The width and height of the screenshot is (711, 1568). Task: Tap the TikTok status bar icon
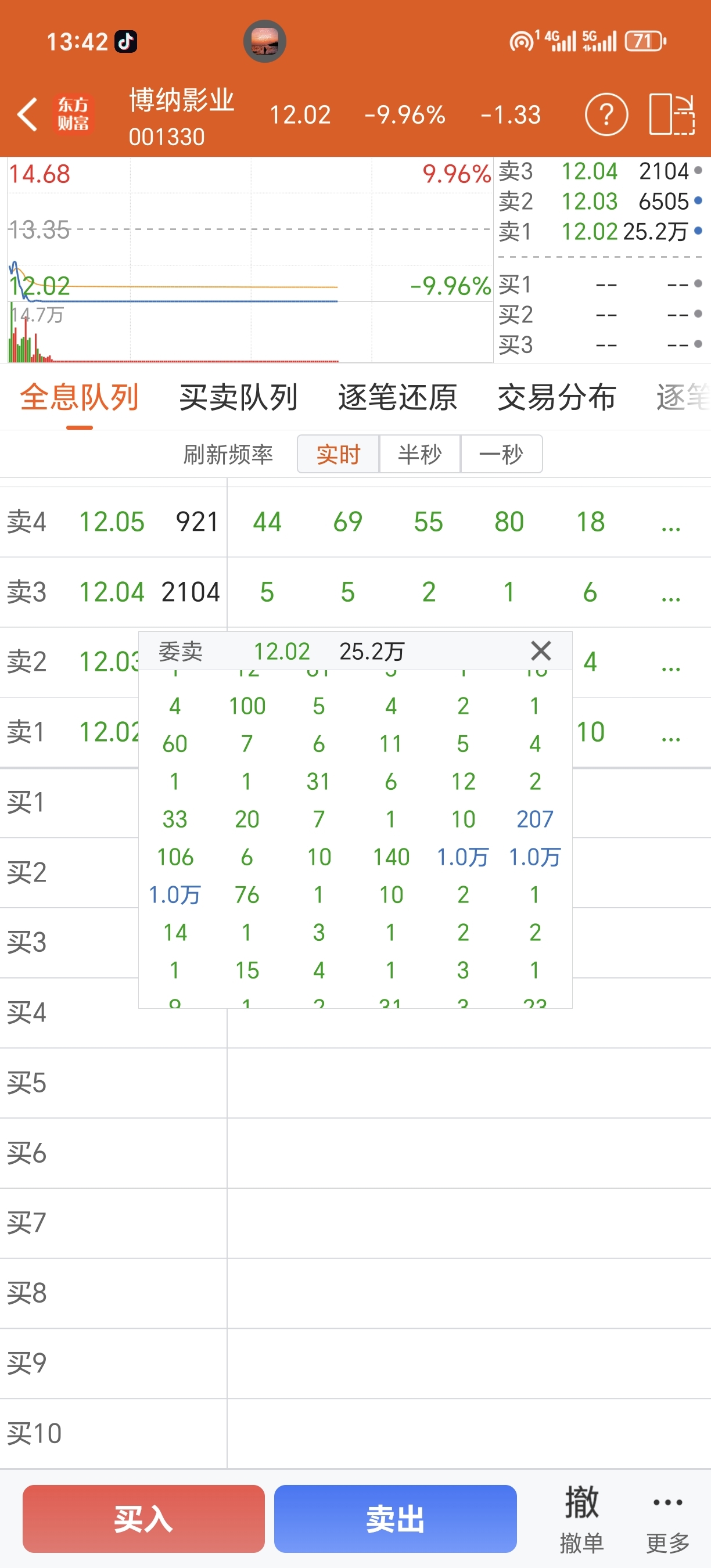pos(126,41)
